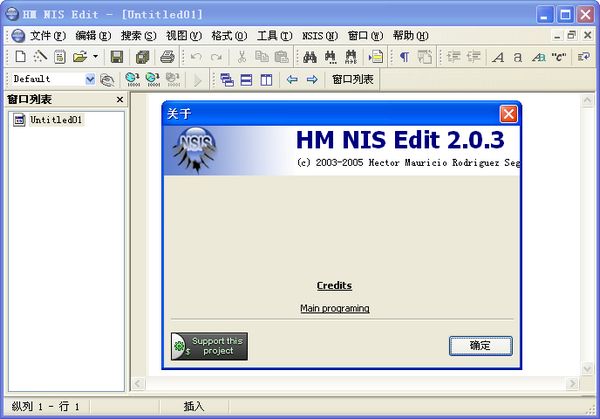This screenshot has height=419, width=600.
Task: Click the Support this project button
Action: (209, 346)
